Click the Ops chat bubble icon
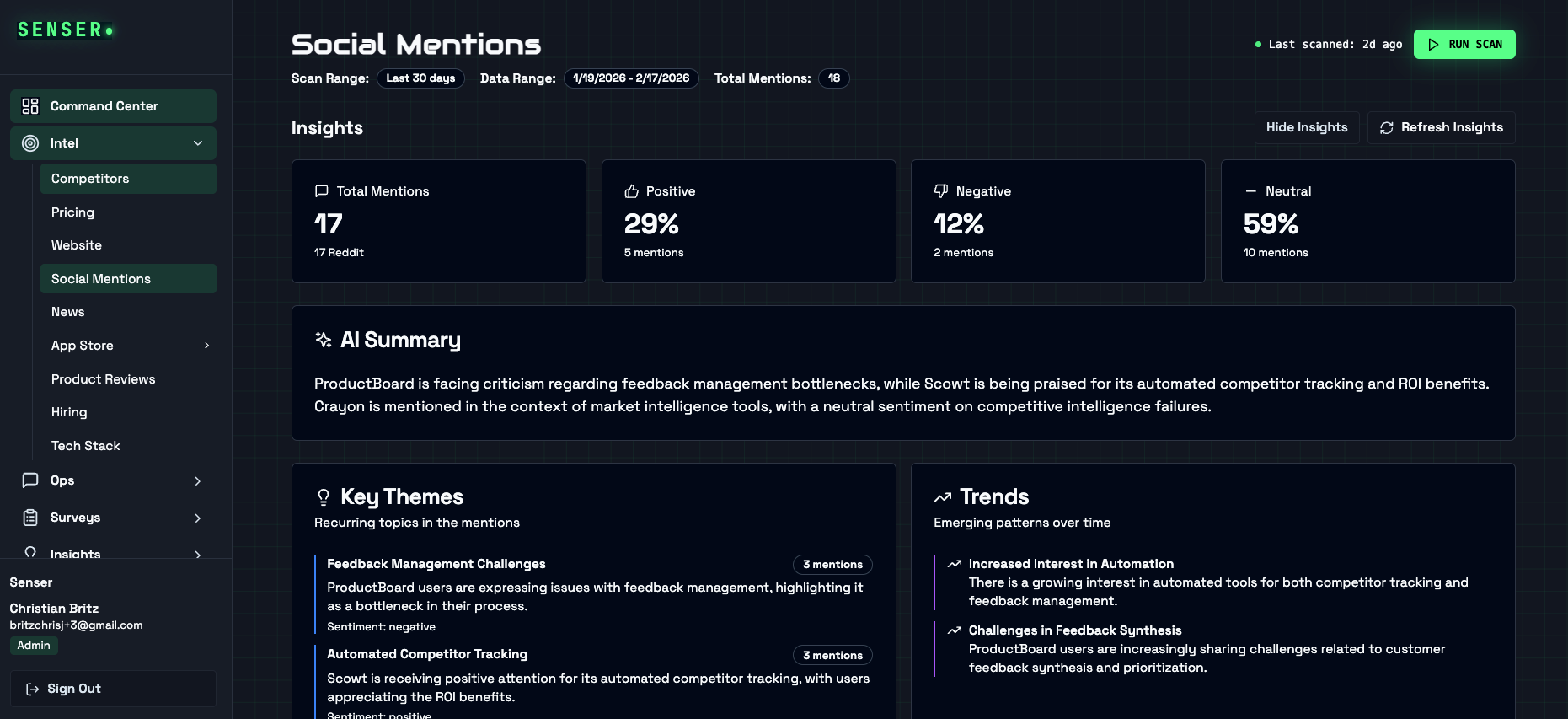Viewport: 1568px width, 719px height. pos(30,480)
